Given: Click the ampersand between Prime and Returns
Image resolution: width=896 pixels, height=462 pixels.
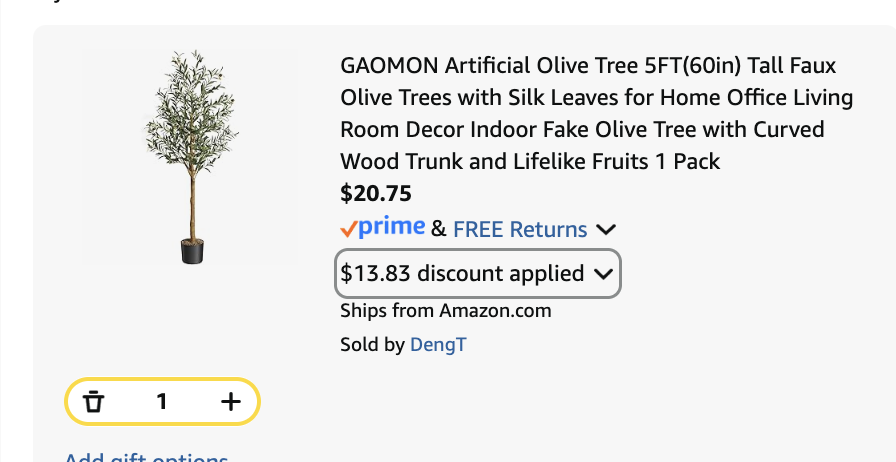Looking at the screenshot, I should point(439,230).
